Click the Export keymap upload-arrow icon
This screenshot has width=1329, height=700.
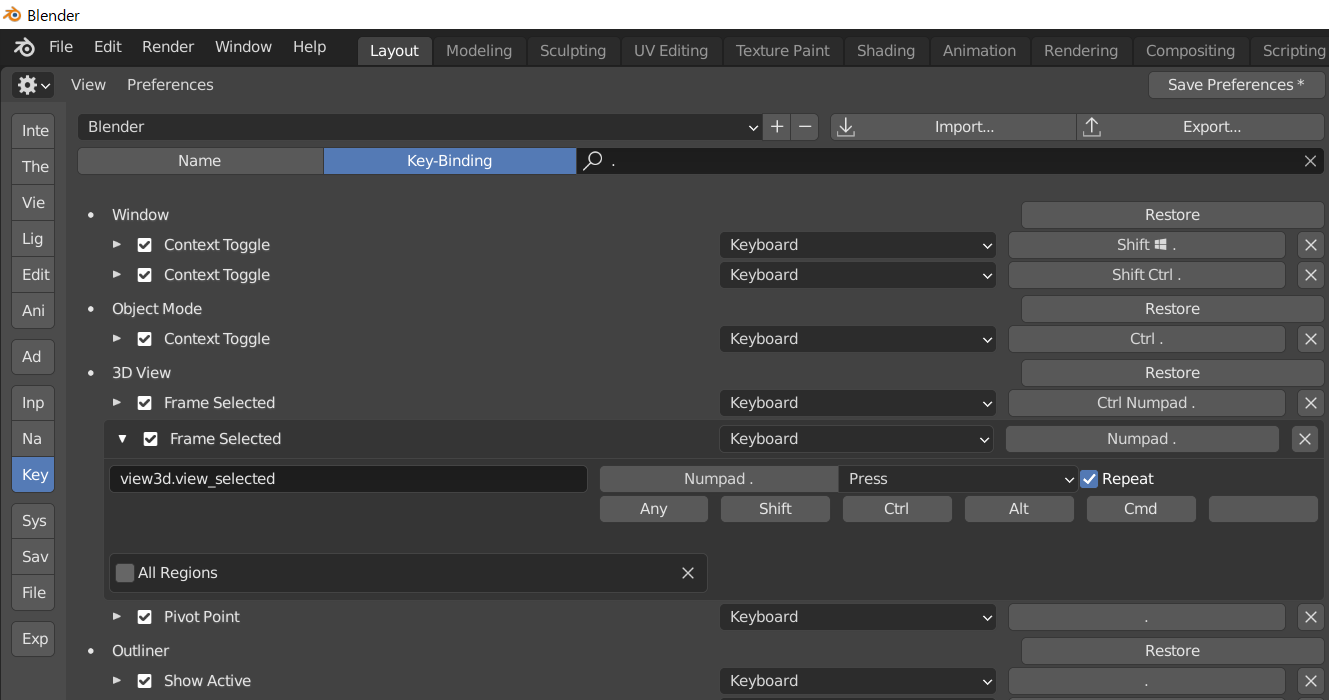click(x=1091, y=127)
